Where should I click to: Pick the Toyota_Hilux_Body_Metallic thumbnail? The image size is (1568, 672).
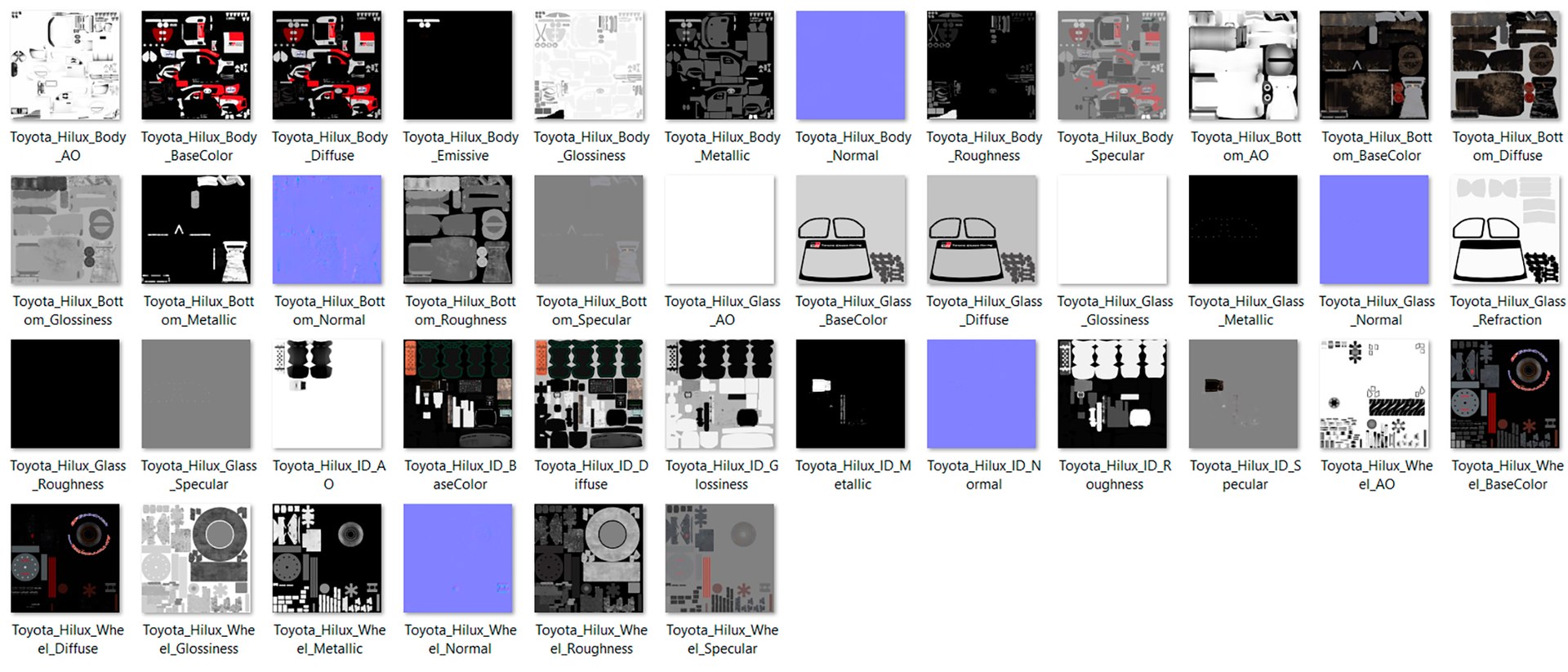click(719, 65)
